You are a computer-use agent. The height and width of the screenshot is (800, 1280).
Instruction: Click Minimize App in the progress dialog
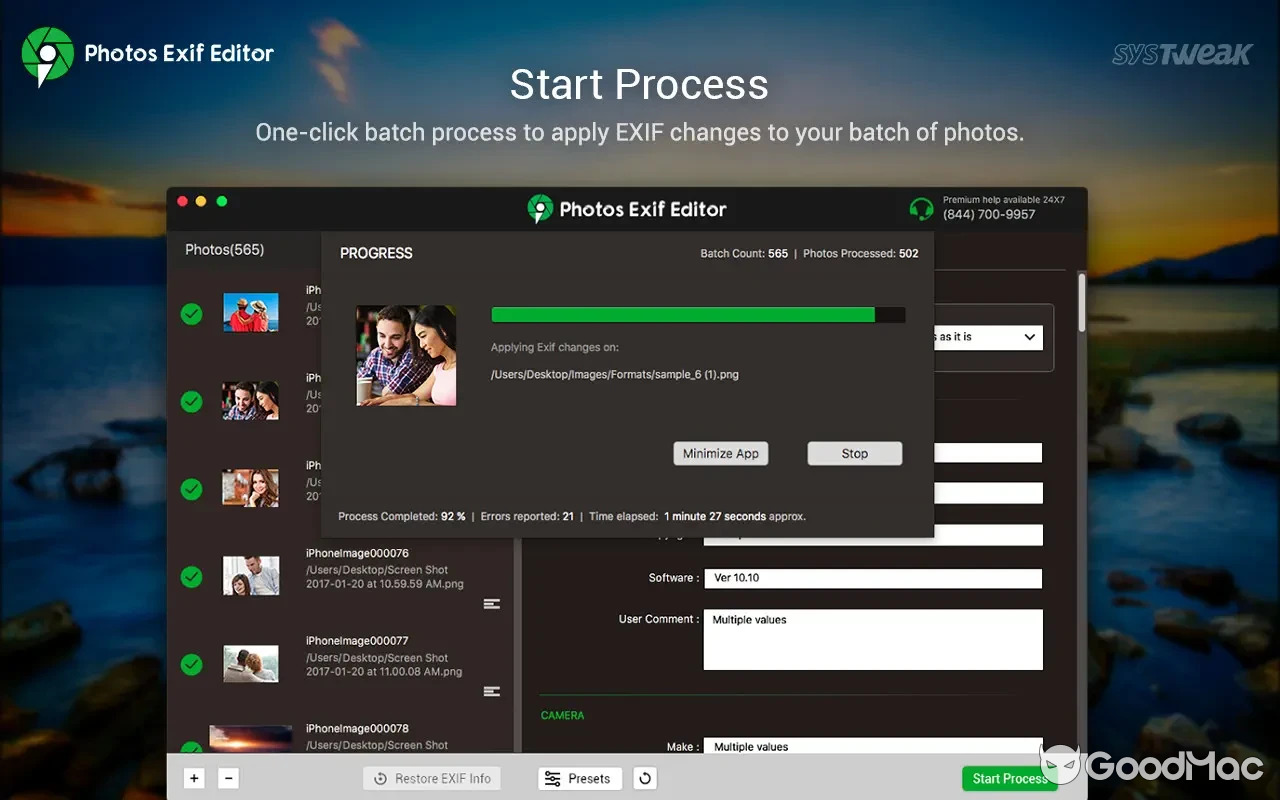(x=720, y=453)
